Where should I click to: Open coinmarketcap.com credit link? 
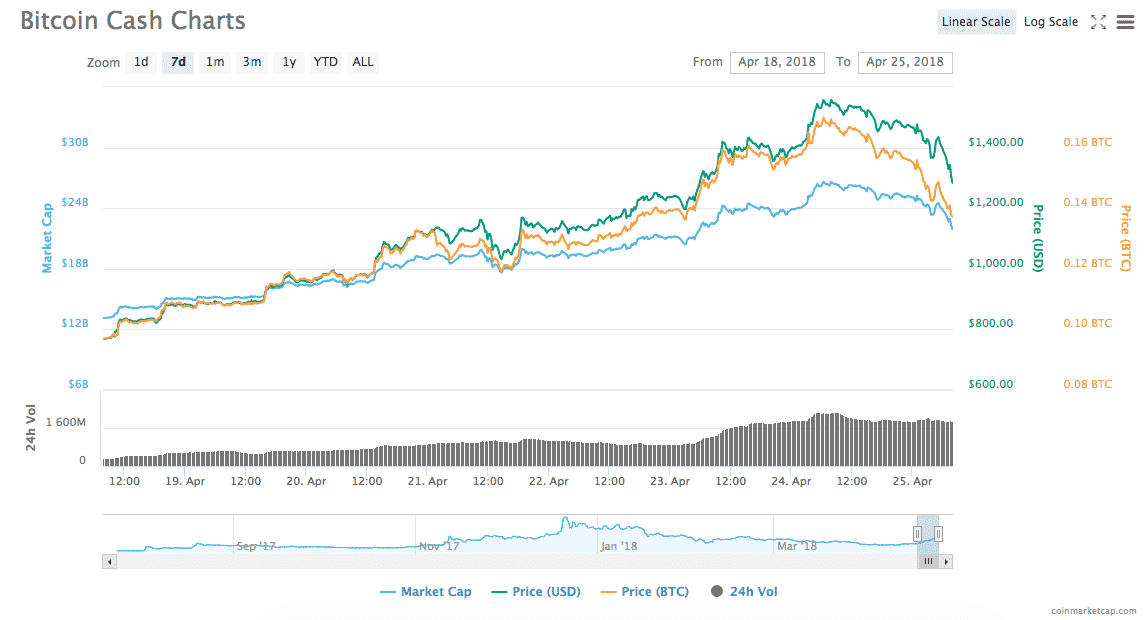pyautogui.click(x=1093, y=609)
